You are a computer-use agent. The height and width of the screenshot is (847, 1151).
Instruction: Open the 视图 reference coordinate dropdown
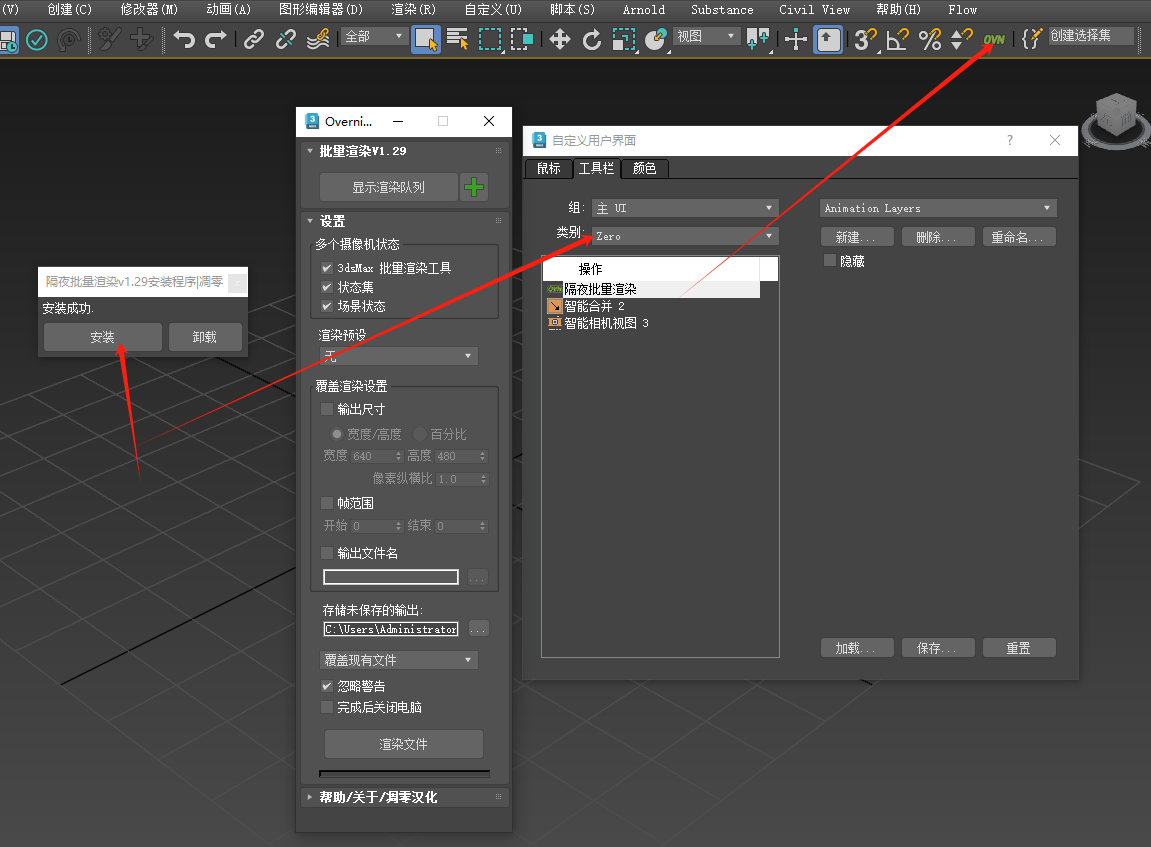(x=706, y=36)
